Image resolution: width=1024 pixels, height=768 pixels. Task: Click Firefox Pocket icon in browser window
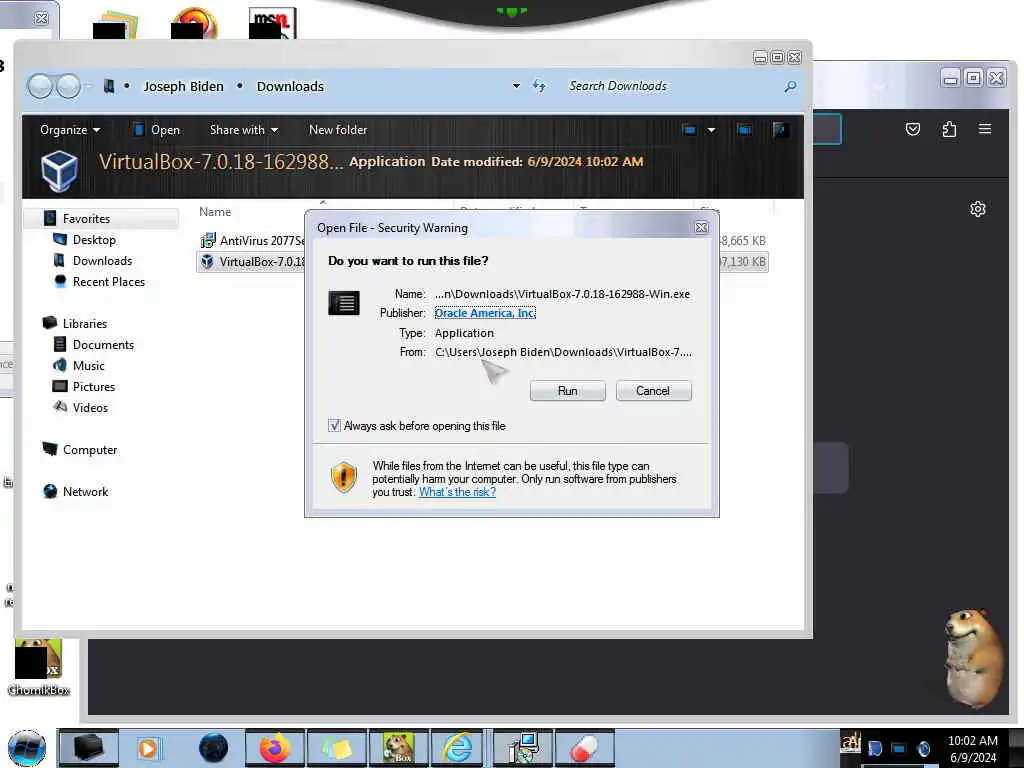pyautogui.click(x=913, y=129)
